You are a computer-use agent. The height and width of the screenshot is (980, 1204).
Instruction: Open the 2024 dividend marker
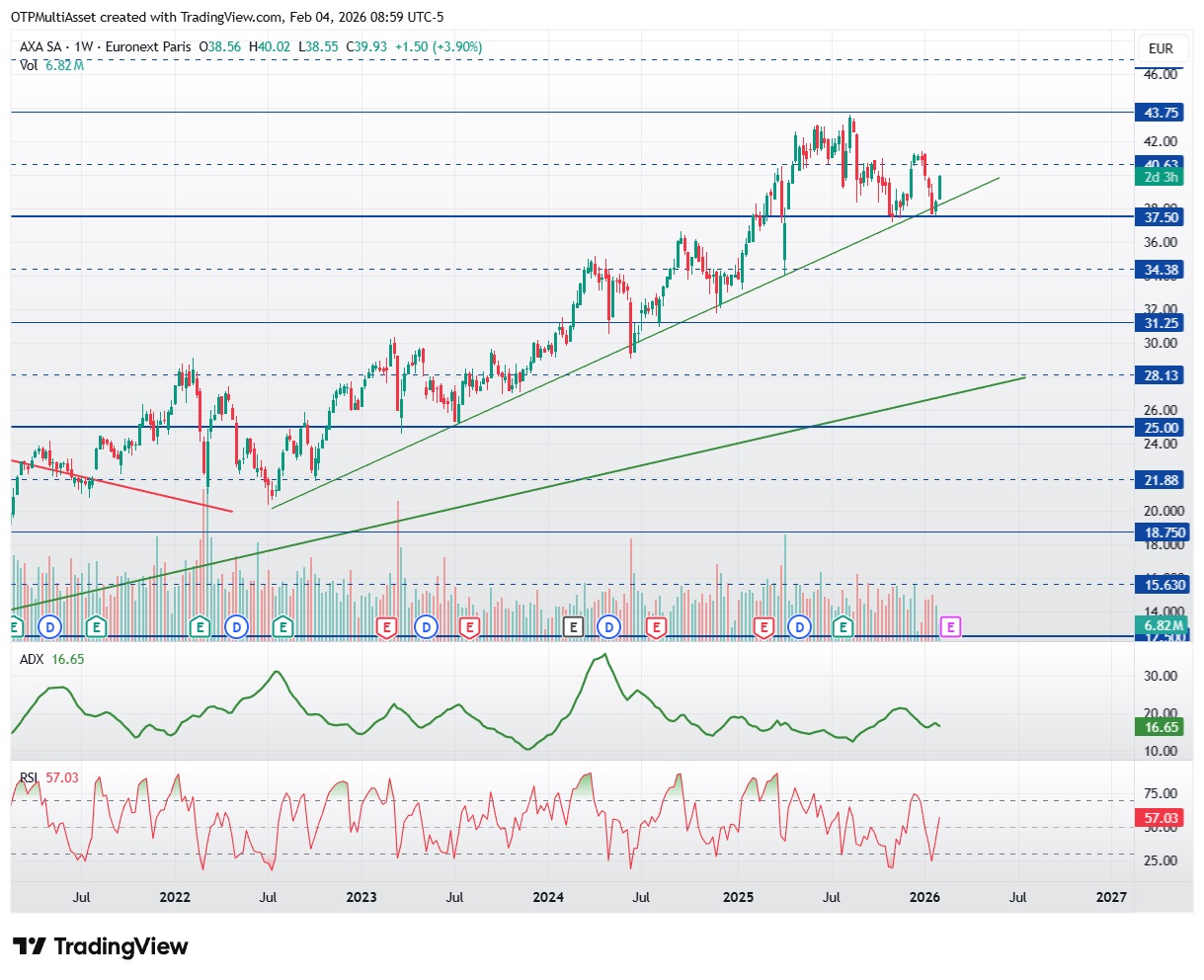click(609, 625)
